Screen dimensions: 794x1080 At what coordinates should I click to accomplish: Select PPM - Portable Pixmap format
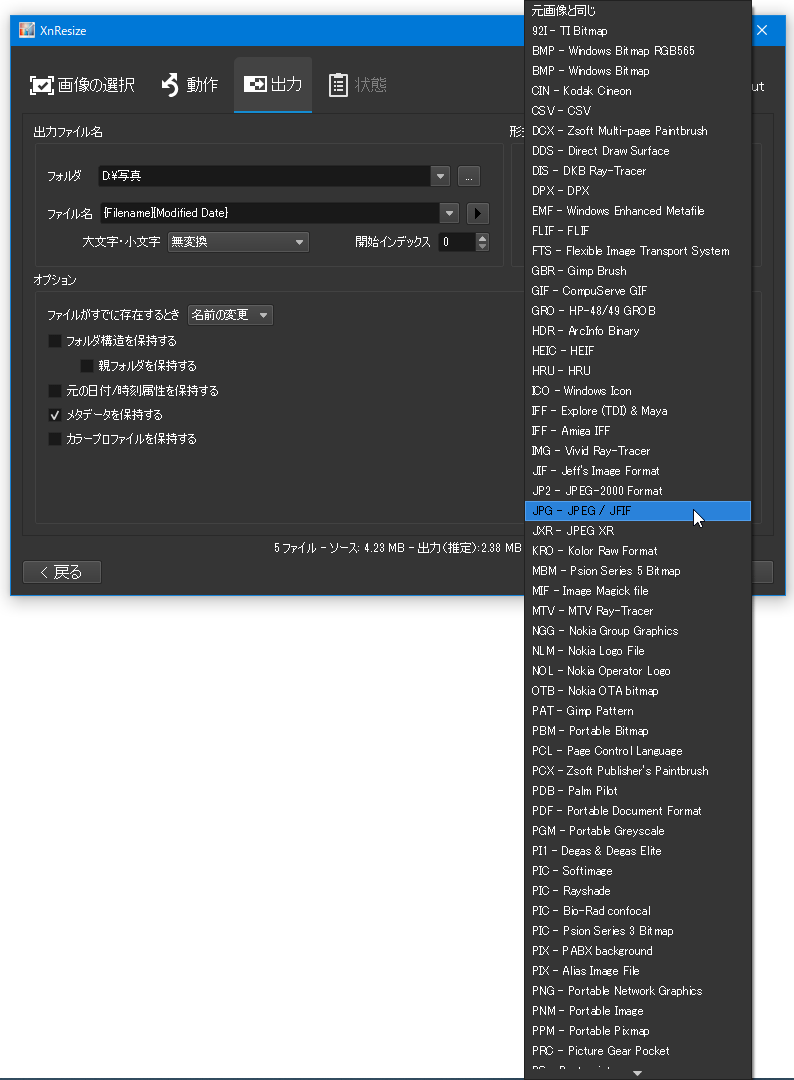click(638, 1030)
